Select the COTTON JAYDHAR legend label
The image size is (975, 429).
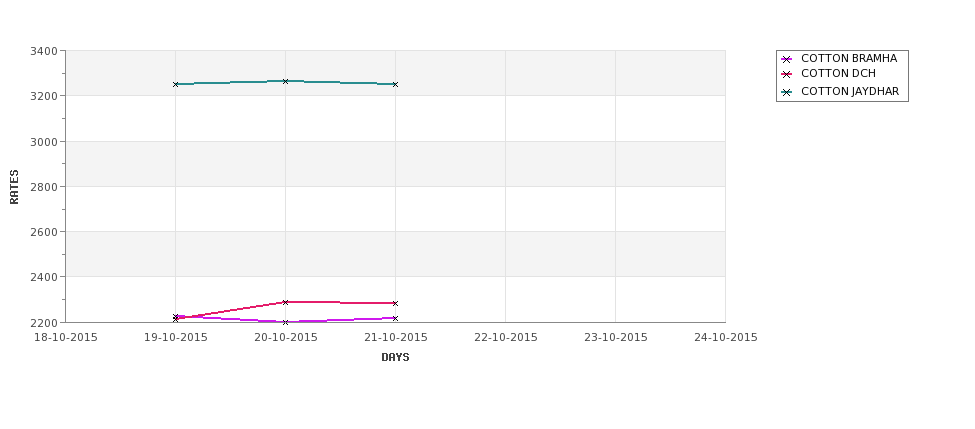pyautogui.click(x=850, y=91)
